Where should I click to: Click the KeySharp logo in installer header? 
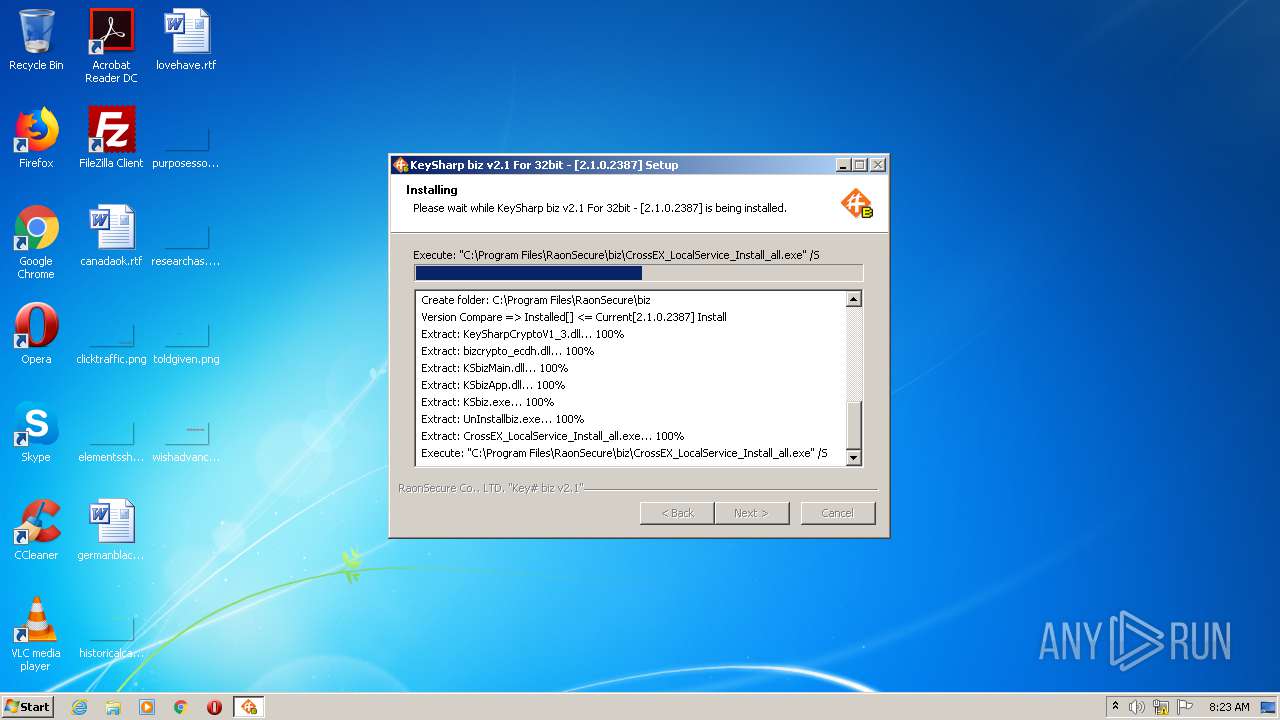(x=856, y=203)
